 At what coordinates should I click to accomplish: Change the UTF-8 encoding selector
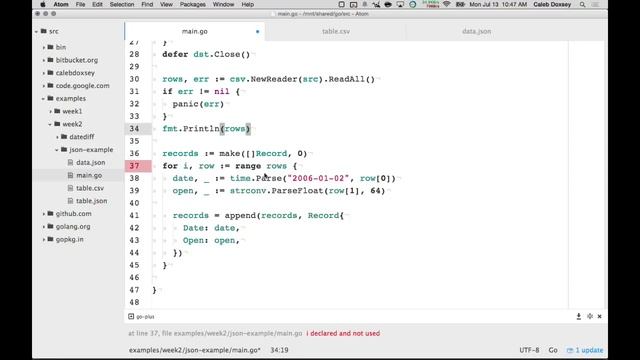tap(529, 350)
